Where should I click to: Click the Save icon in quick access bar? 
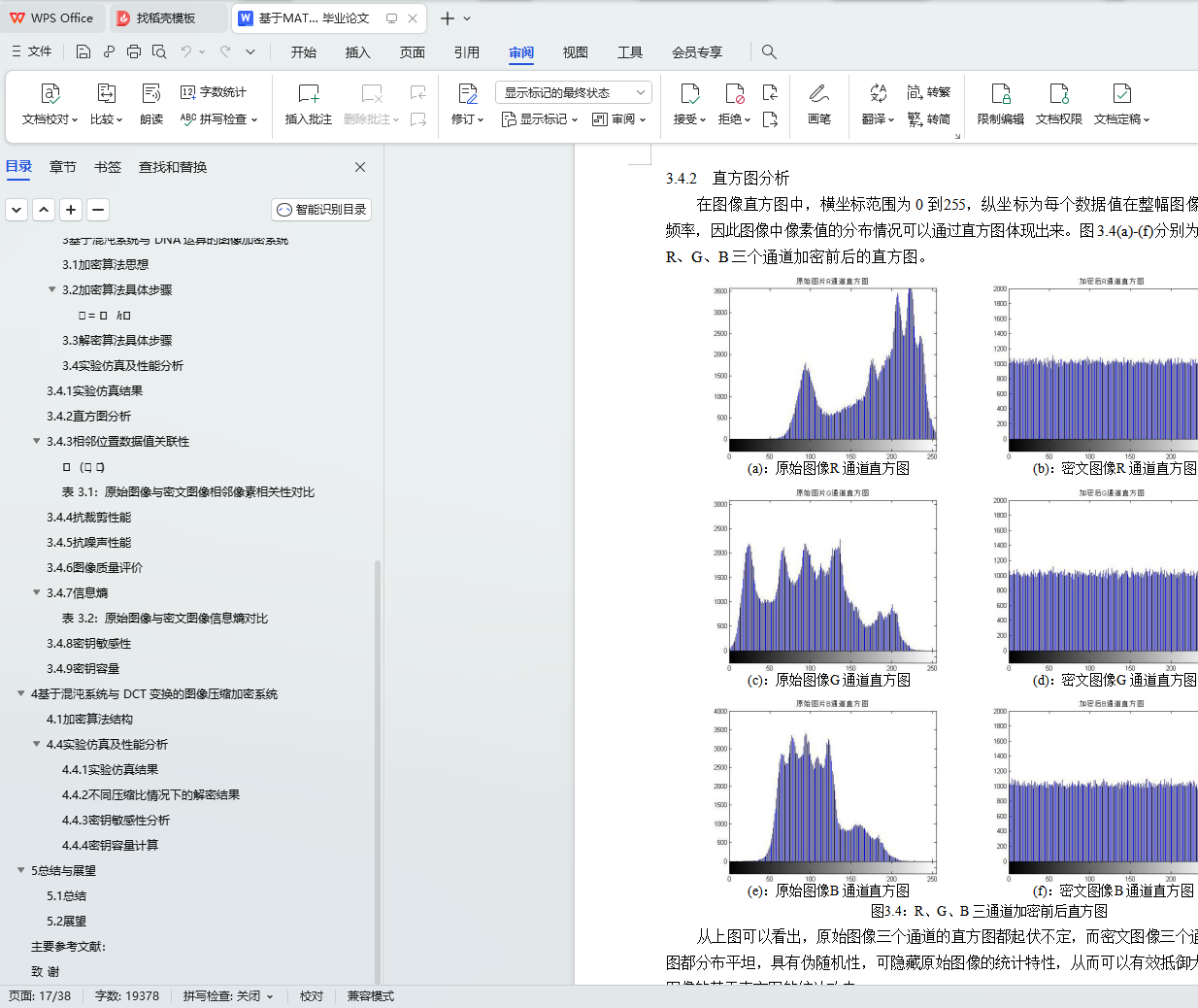tap(83, 51)
